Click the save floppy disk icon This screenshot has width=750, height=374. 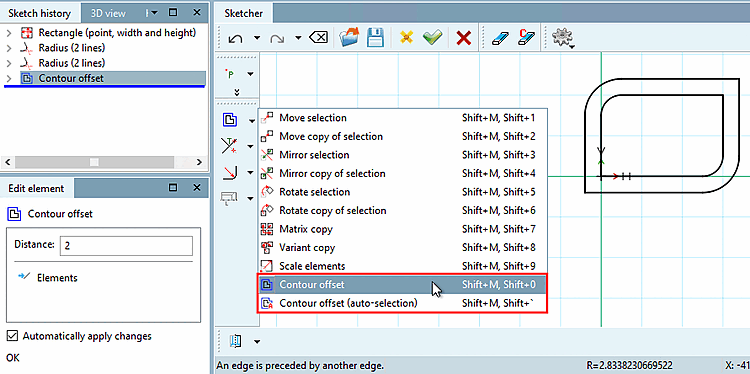(375, 37)
